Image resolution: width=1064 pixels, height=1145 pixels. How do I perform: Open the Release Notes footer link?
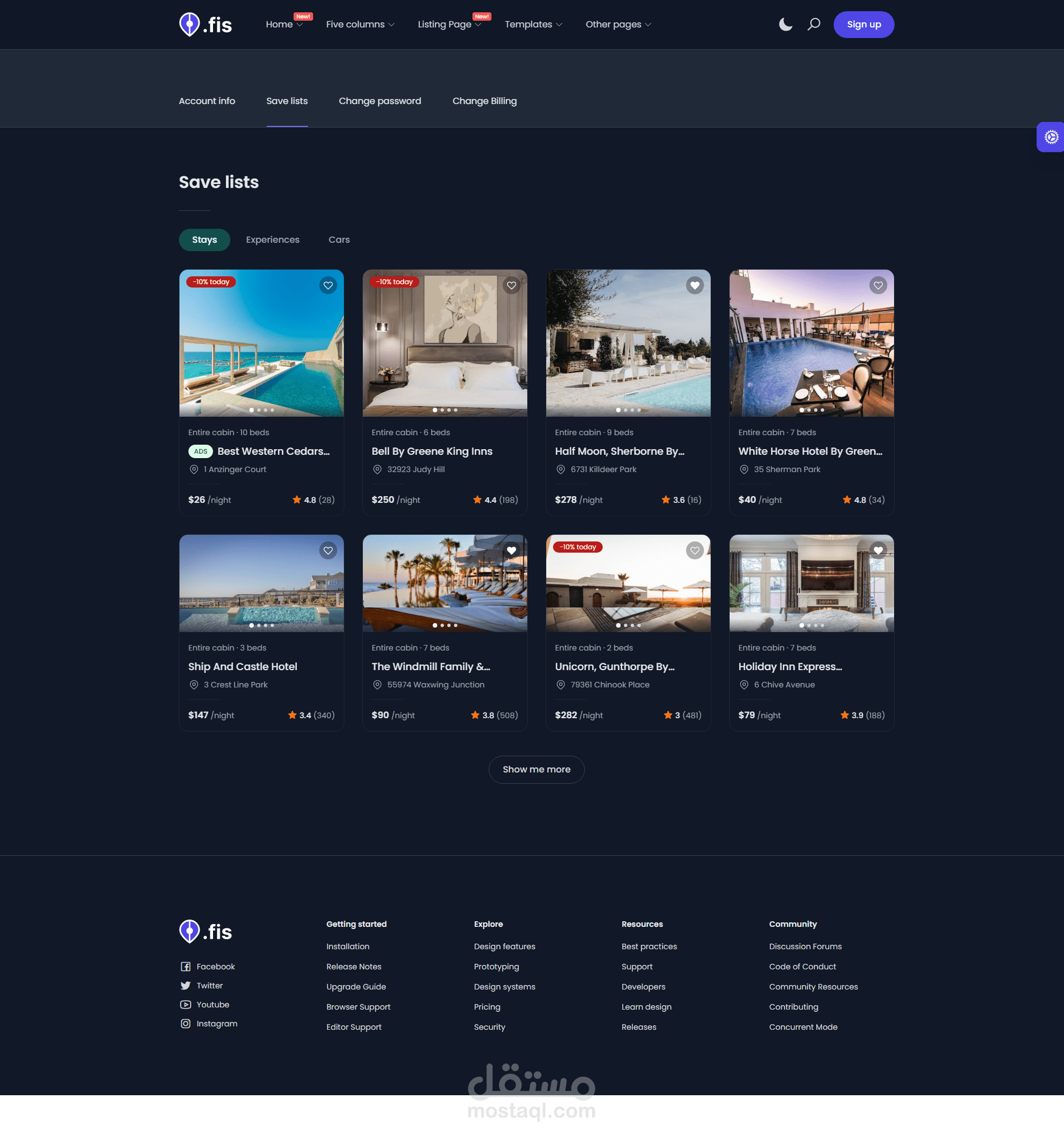[353, 967]
